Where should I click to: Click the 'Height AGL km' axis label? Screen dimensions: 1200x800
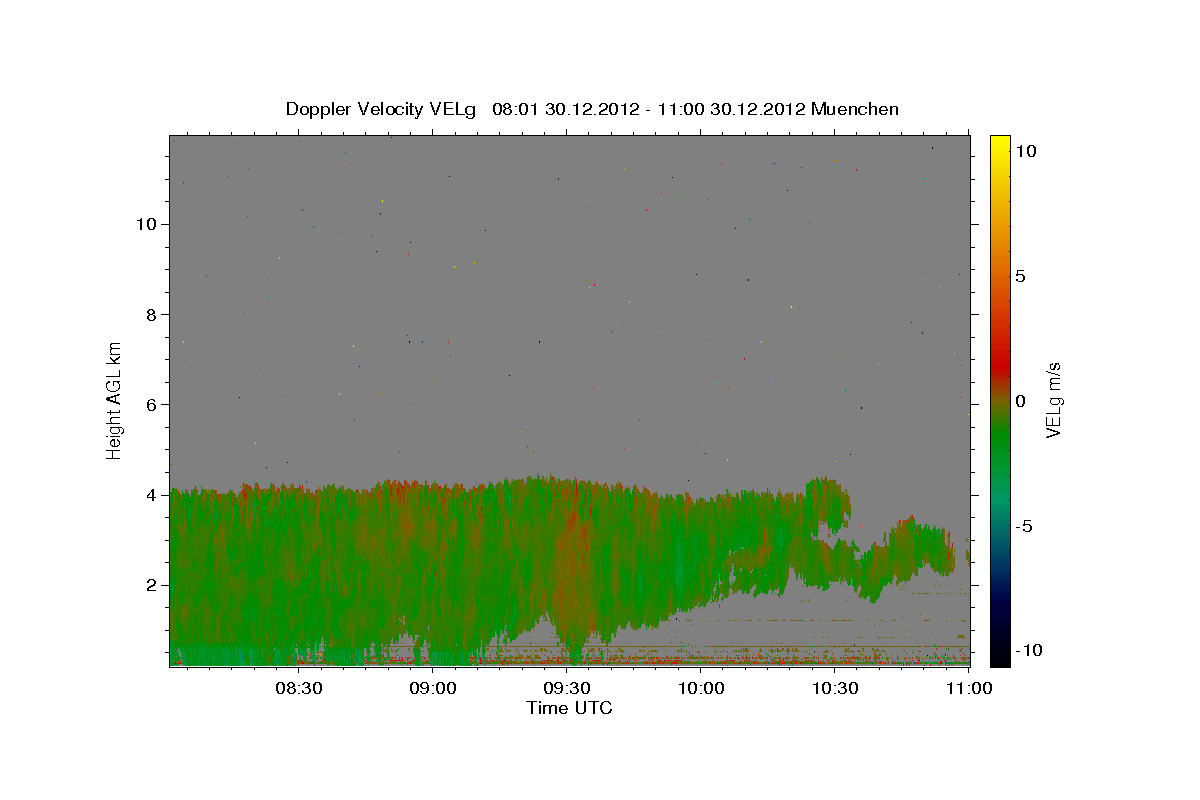115,399
